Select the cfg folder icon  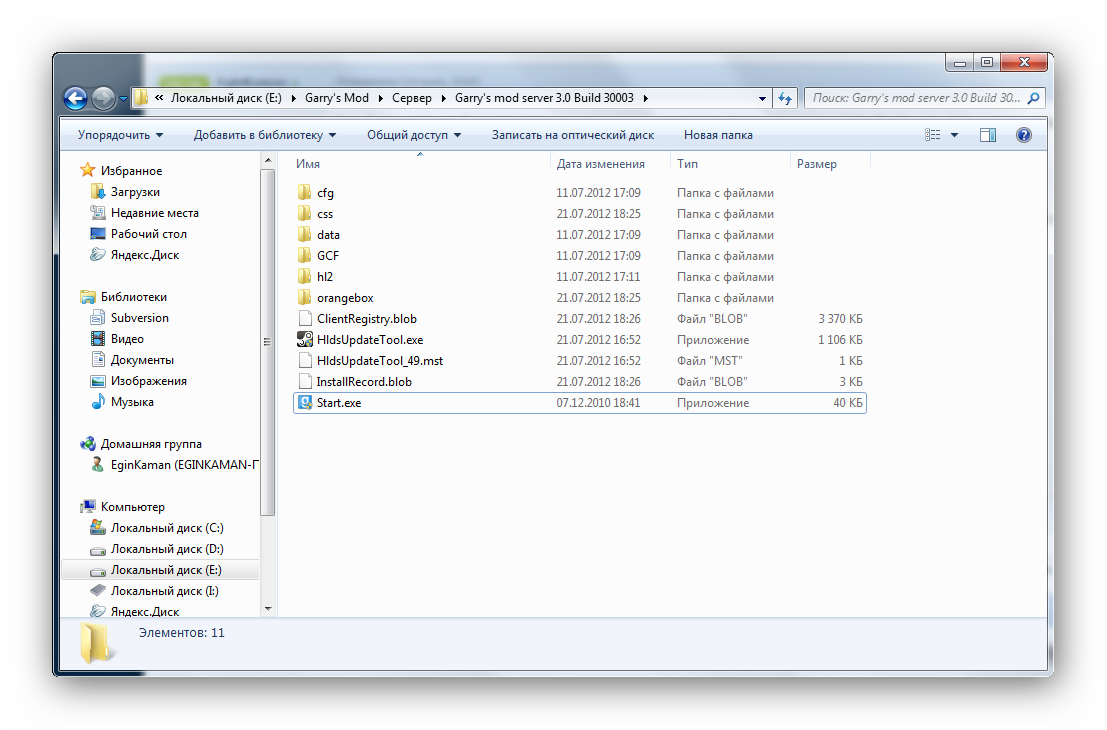[305, 192]
